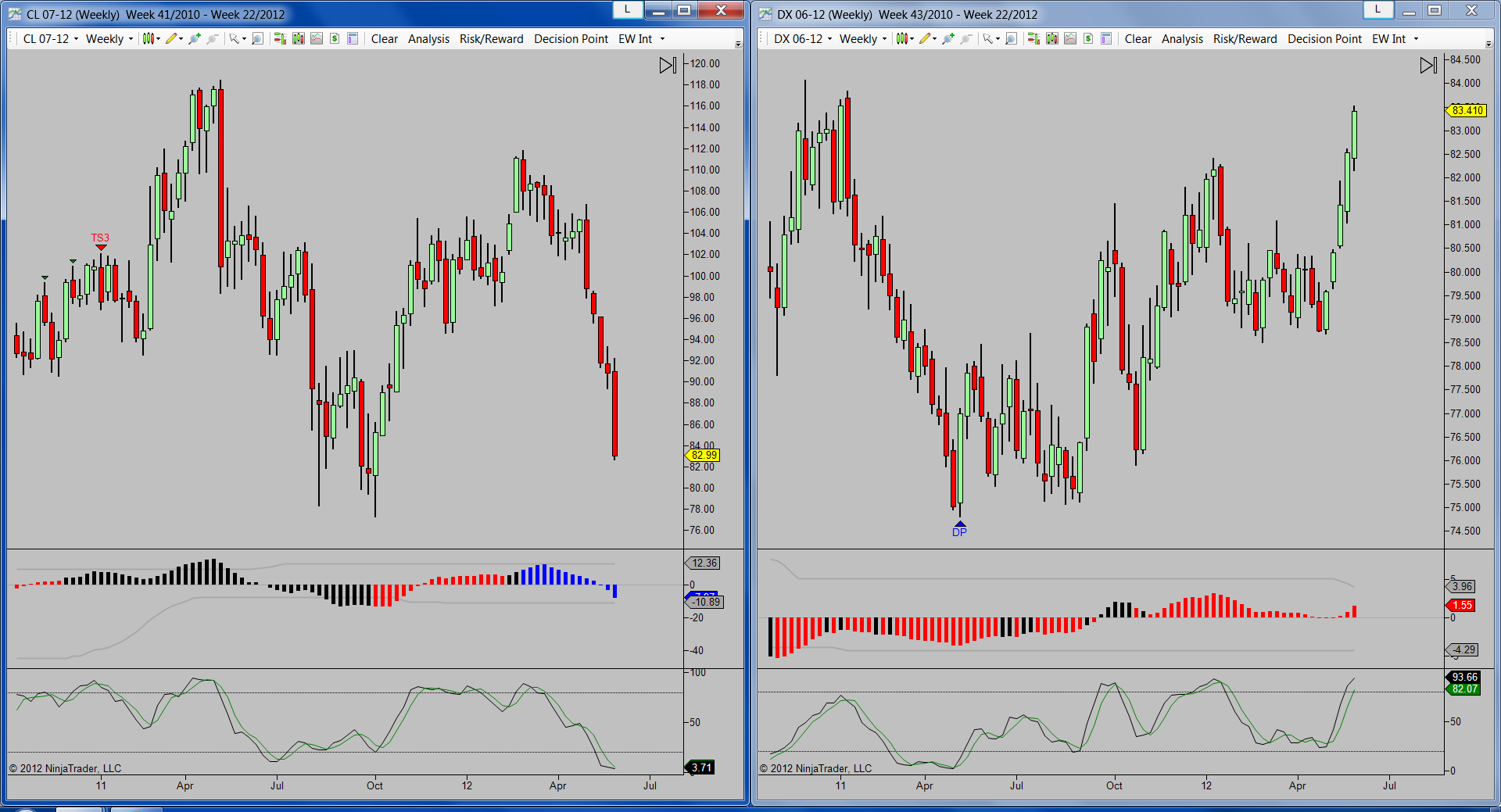
Task: Click the DX chart window title icon
Action: tap(765, 14)
